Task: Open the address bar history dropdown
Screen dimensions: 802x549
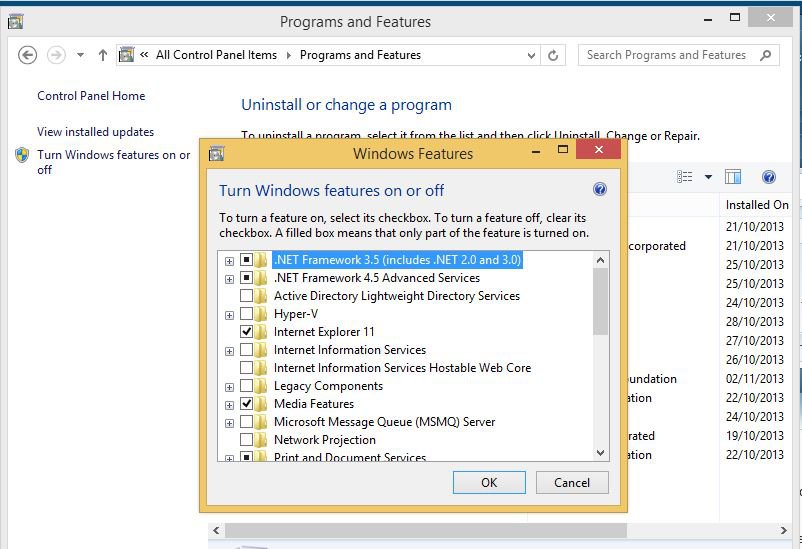Action: (x=531, y=55)
